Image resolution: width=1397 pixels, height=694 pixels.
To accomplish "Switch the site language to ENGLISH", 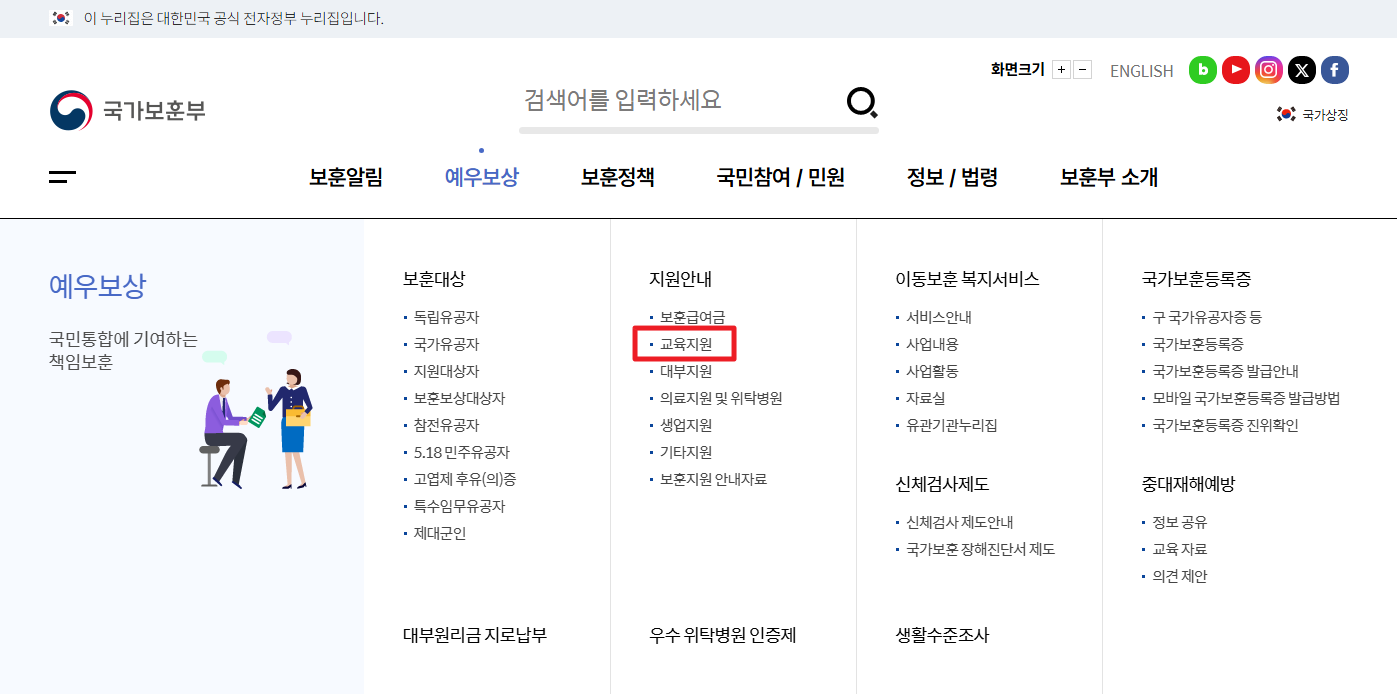I will [x=1140, y=70].
